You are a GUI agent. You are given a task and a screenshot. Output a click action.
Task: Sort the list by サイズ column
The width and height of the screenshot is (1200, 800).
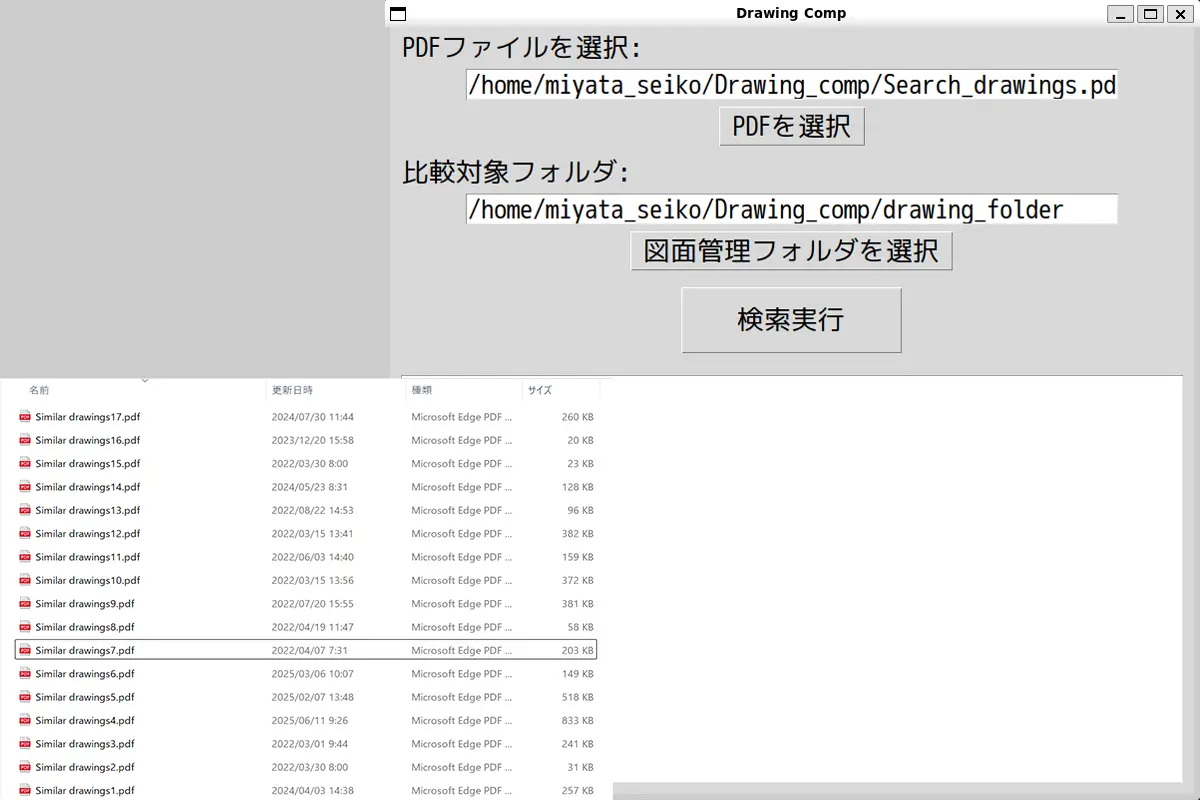(540, 390)
